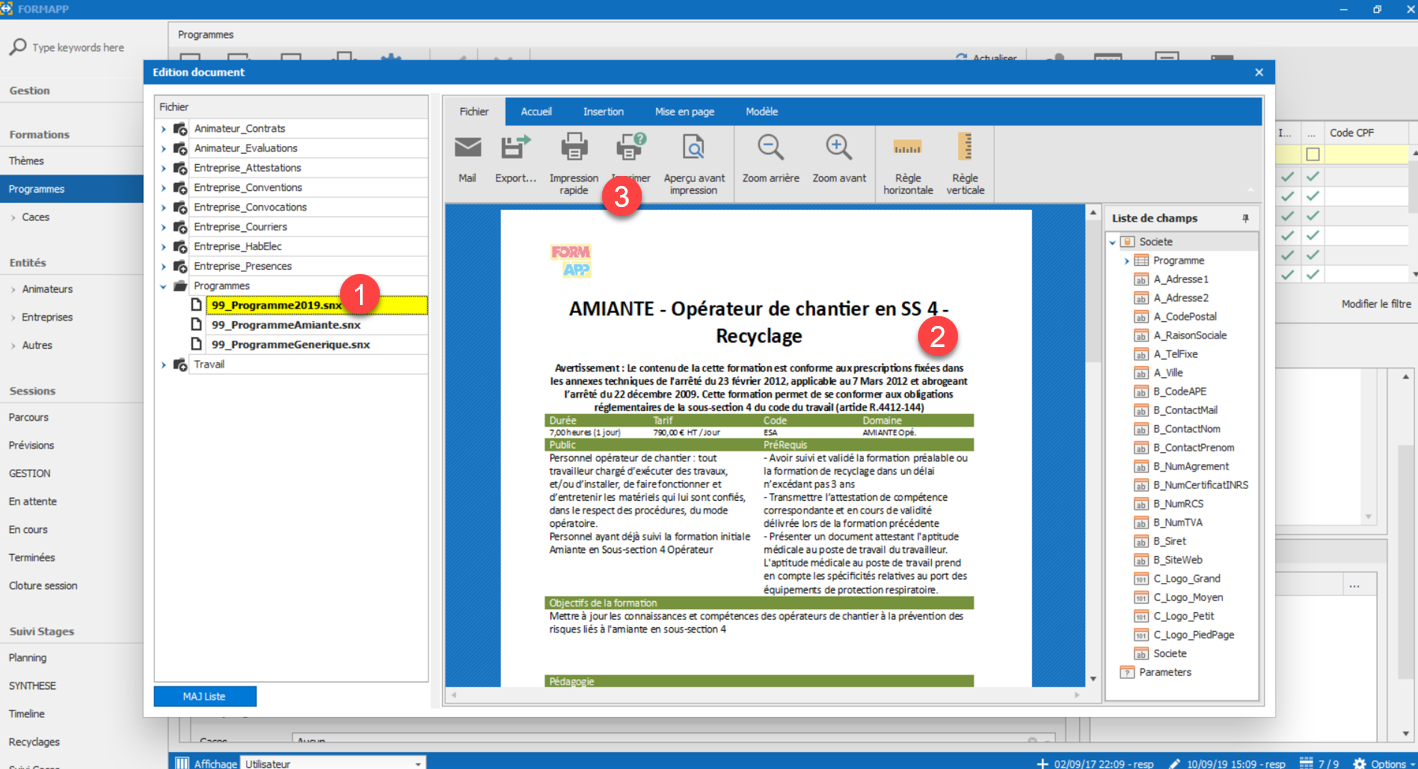Expand the Entreprise_HabElec folder
1418x769 pixels.
[x=164, y=247]
